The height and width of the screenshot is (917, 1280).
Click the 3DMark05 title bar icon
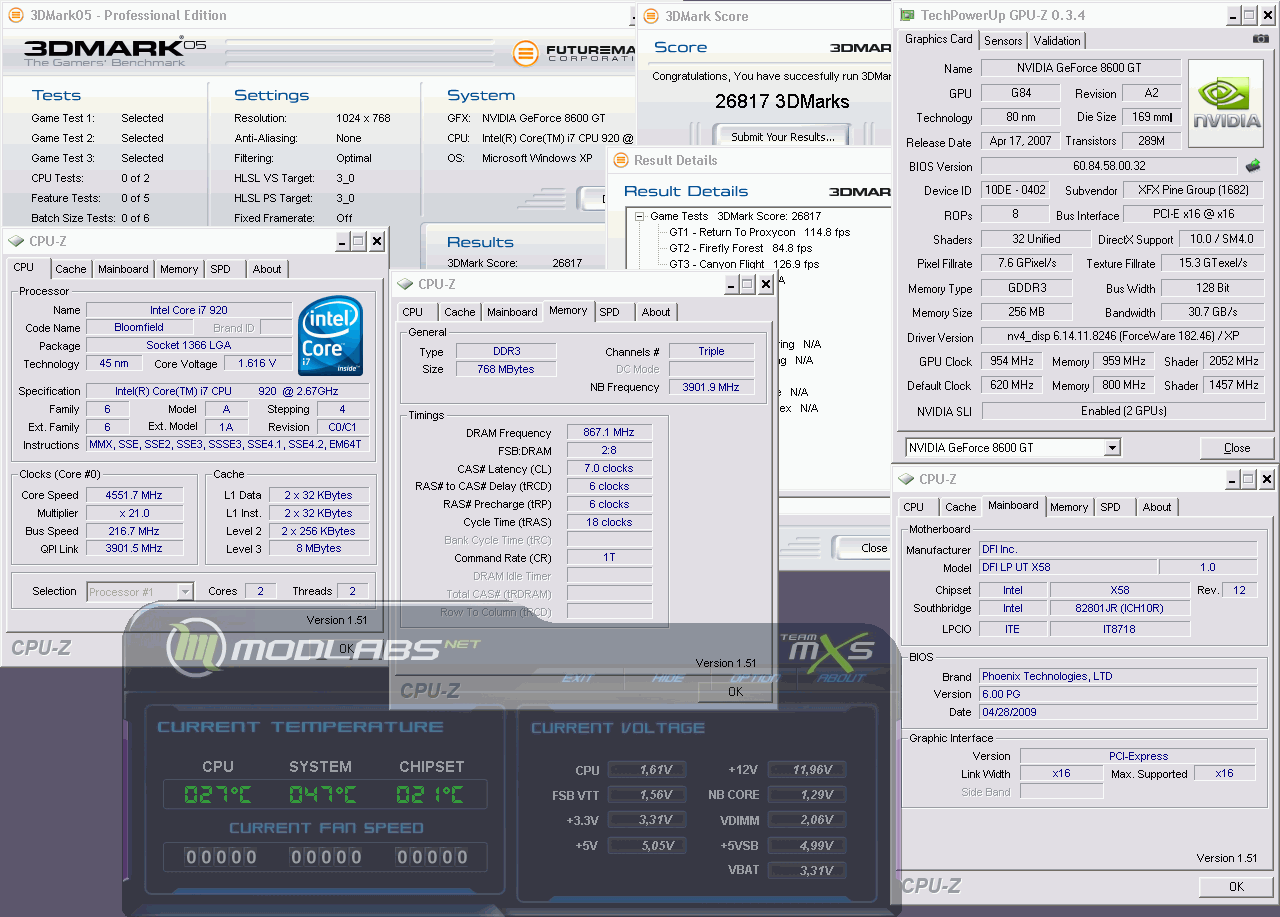14,15
